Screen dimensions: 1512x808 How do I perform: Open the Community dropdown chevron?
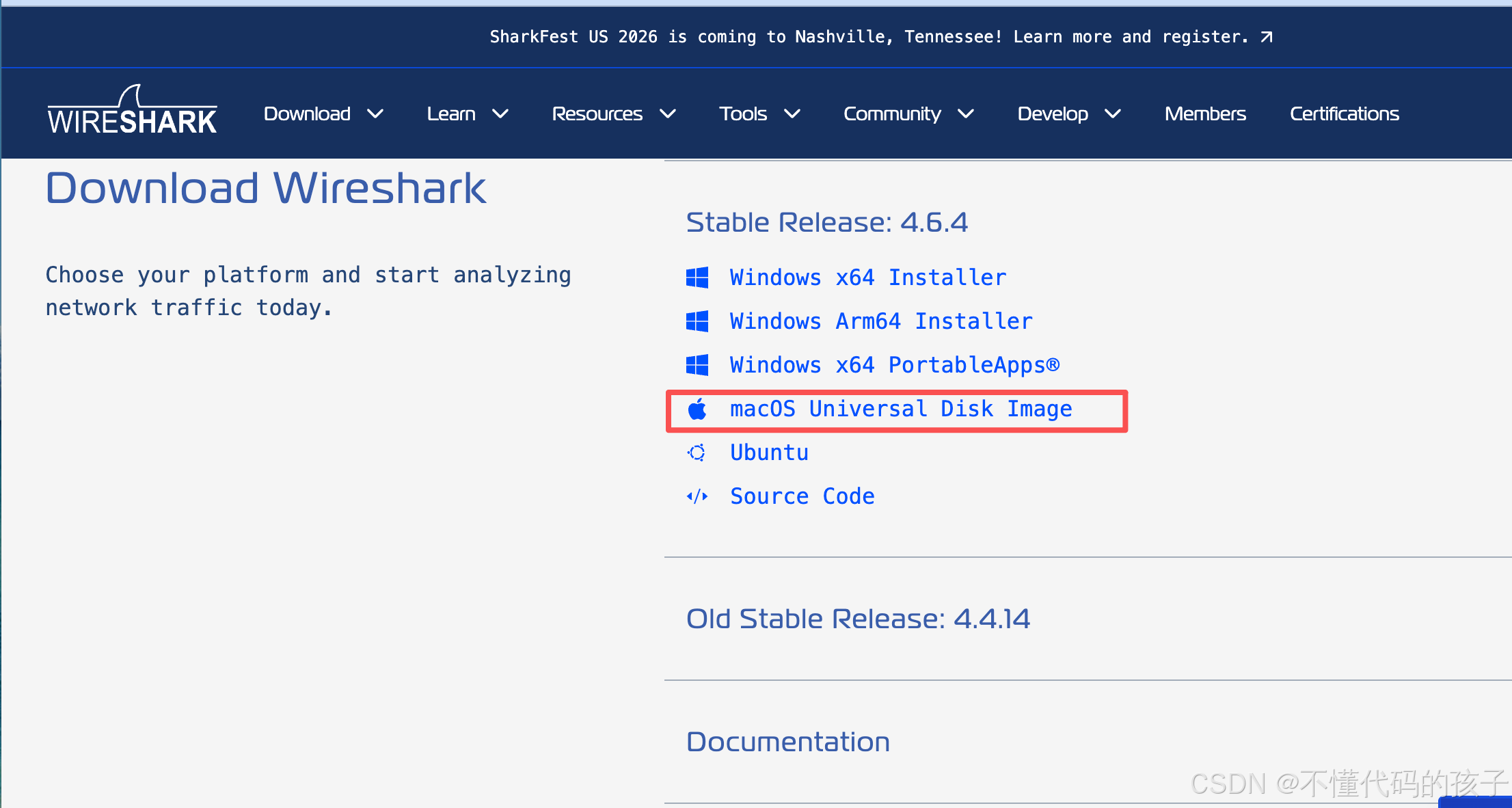point(966,114)
